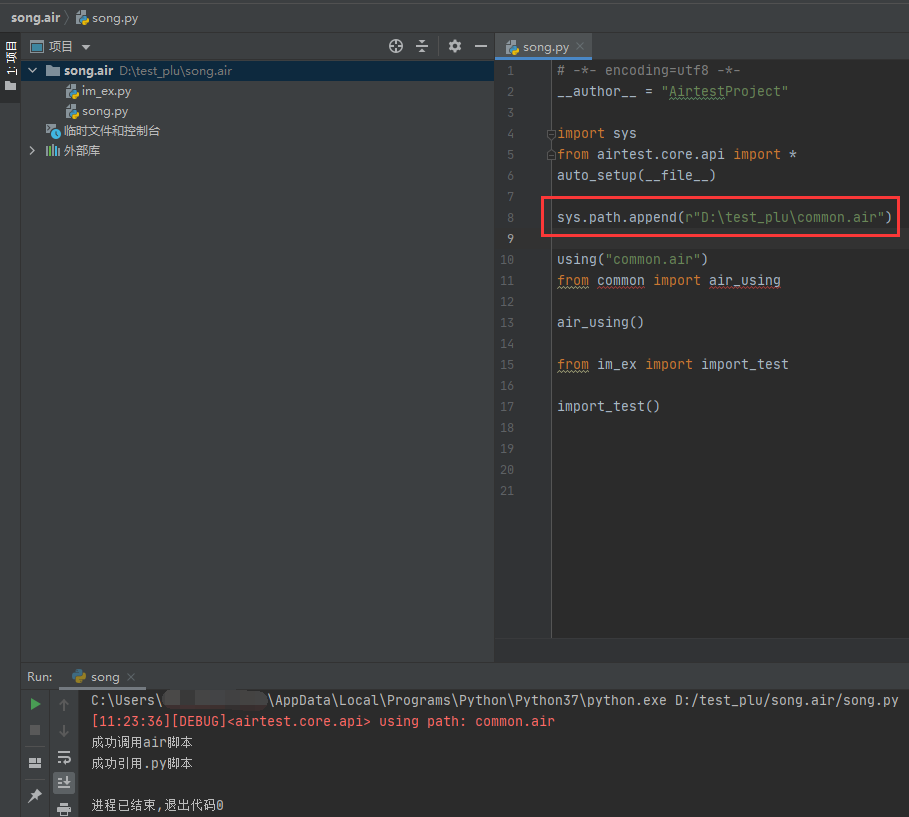Place cursor on sys.path.append line

pos(724,217)
